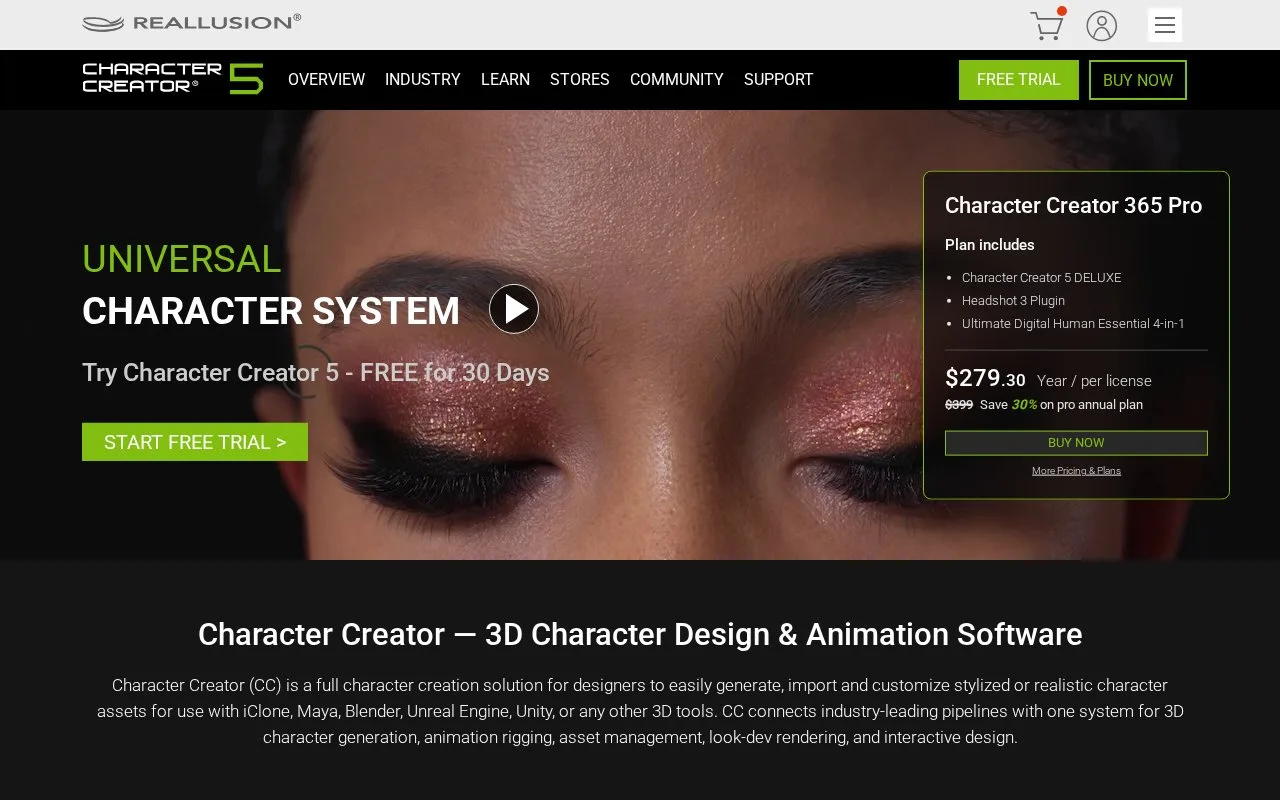Open the Industry menu
Image resolution: width=1280 pixels, height=800 pixels.
(423, 80)
